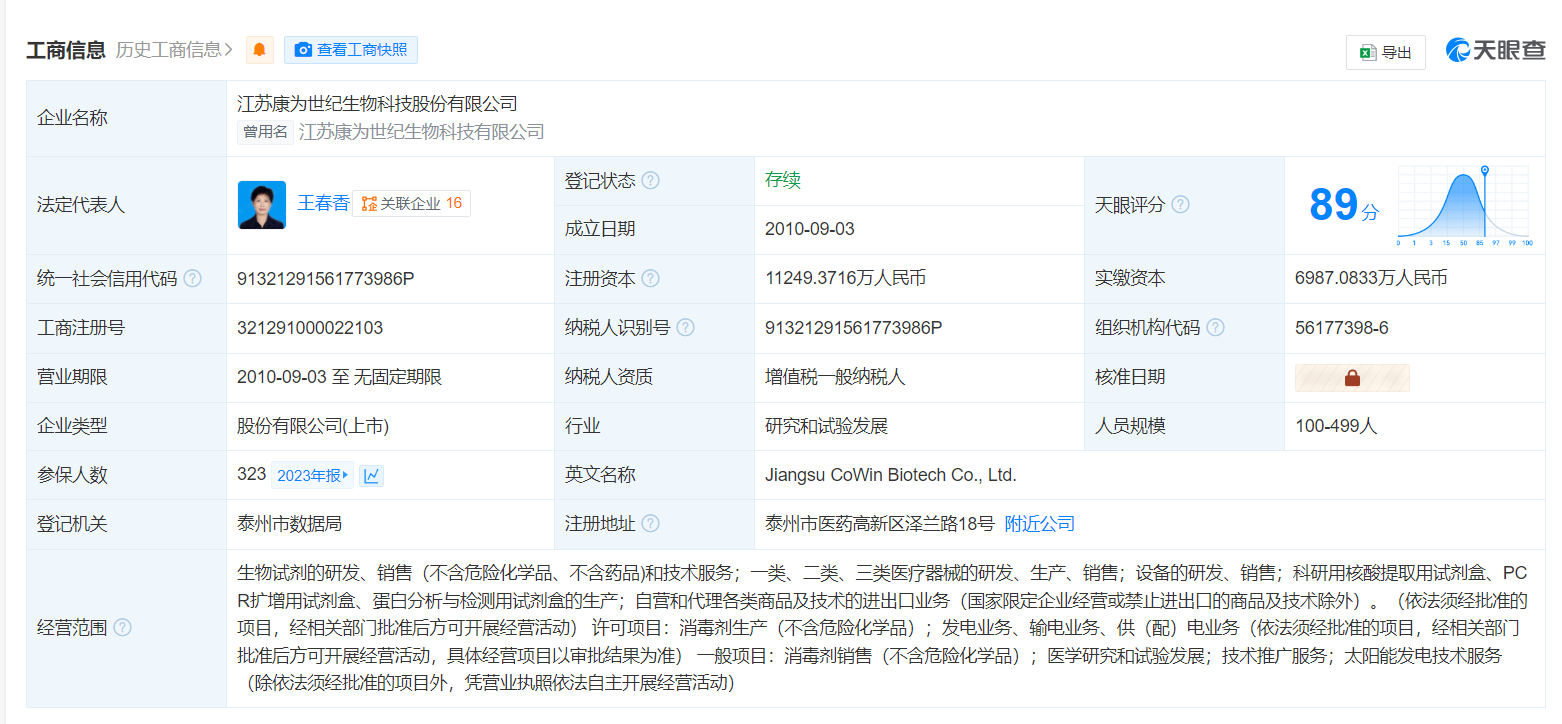Select registration number 321291000022103
This screenshot has width=1562, height=724.
pyautogui.click(x=310, y=328)
